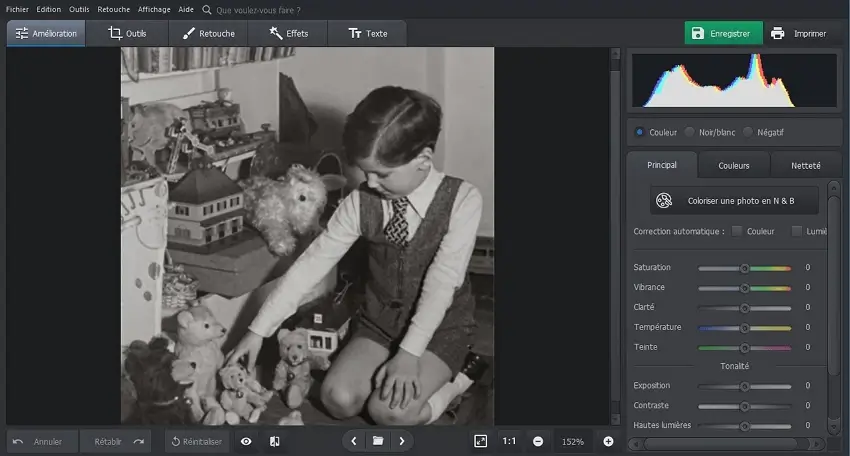The height and width of the screenshot is (456, 850).
Task: Click the zoom in plus icon
Action: (x=608, y=441)
